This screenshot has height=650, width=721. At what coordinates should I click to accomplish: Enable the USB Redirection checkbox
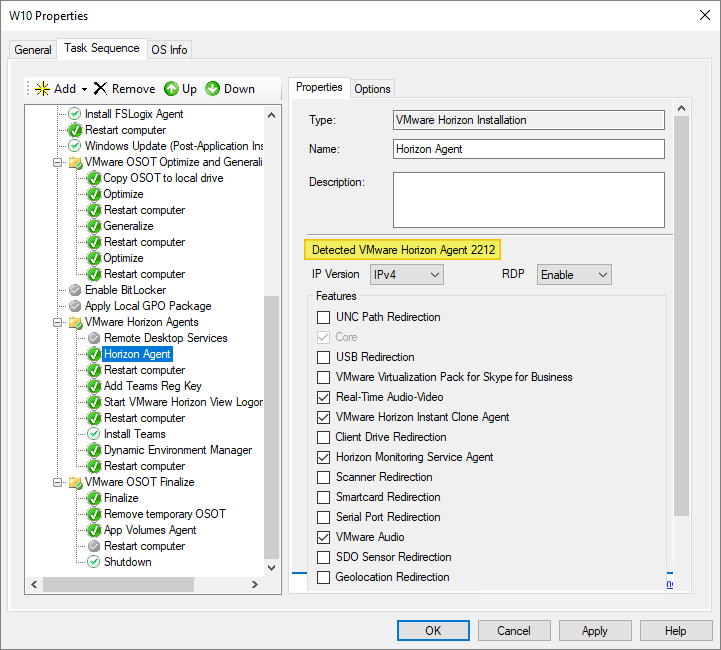323,357
